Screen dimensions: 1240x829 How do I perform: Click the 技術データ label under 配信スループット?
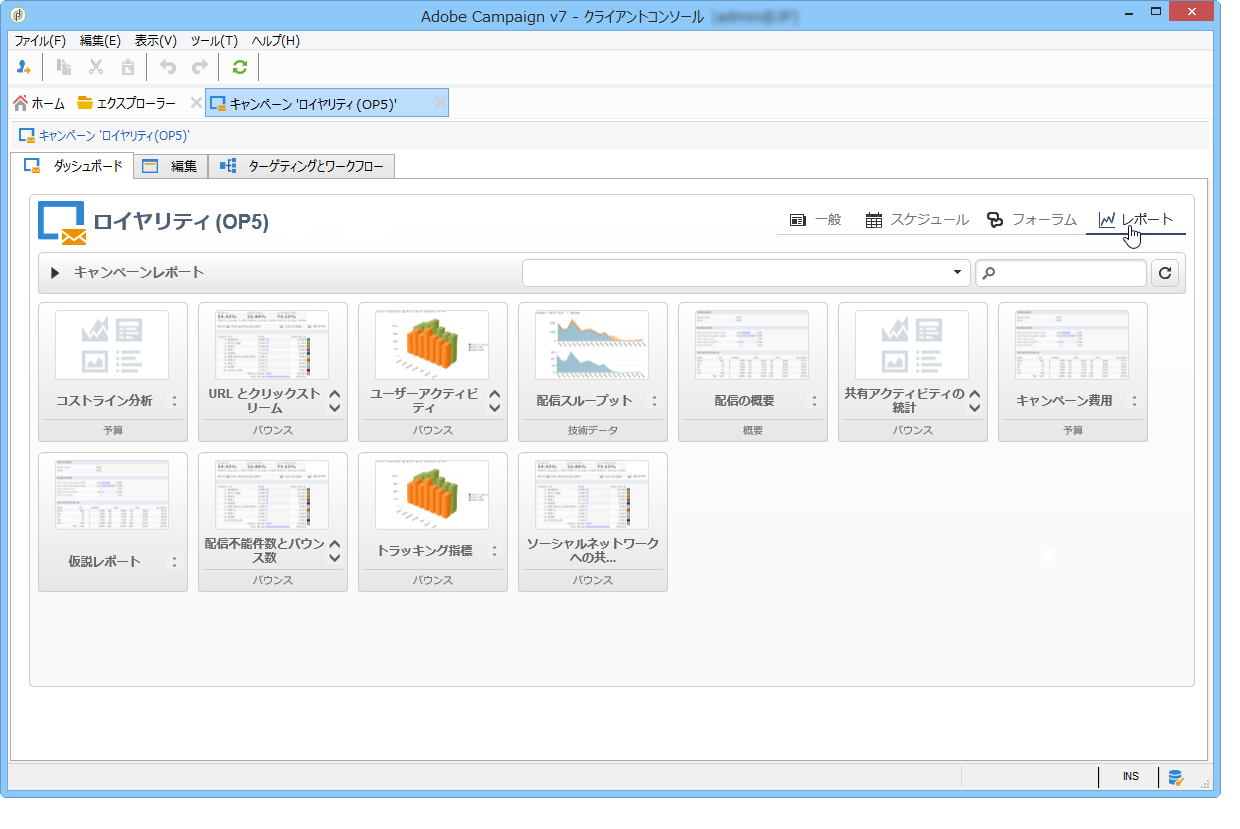click(x=592, y=430)
